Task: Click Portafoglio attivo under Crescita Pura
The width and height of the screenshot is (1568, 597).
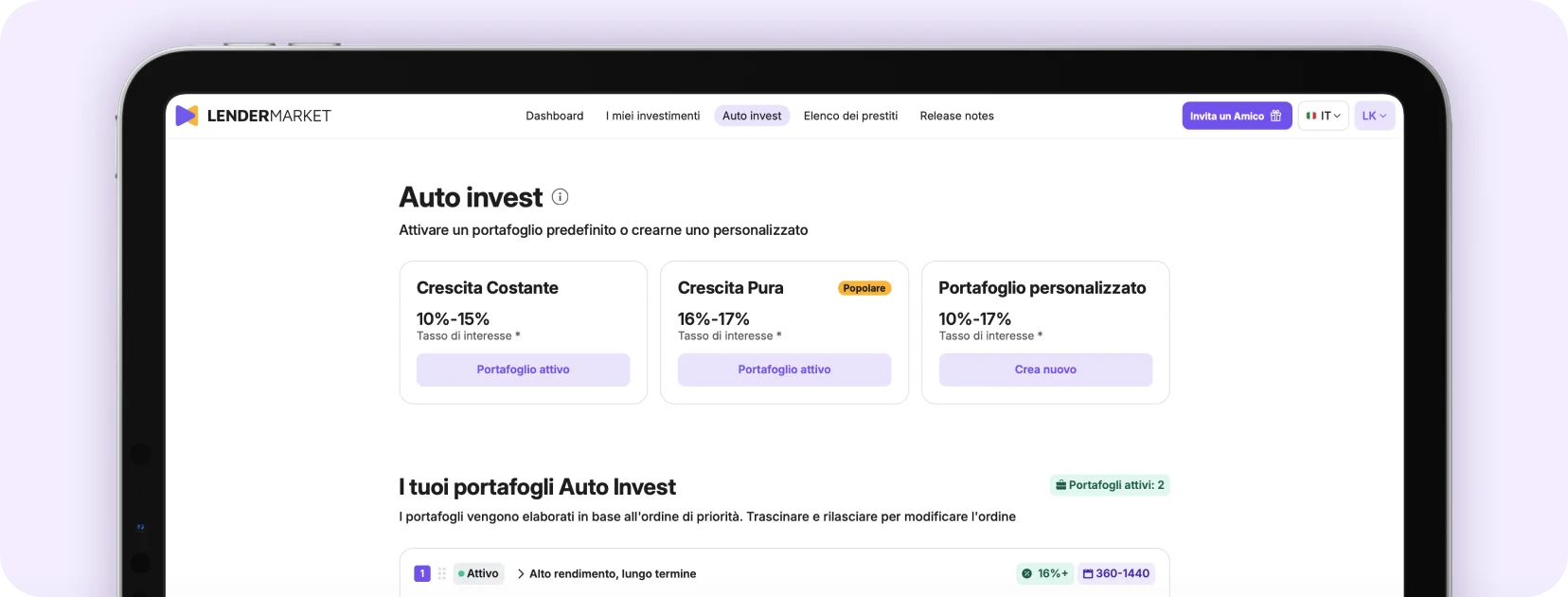Action: [784, 370]
